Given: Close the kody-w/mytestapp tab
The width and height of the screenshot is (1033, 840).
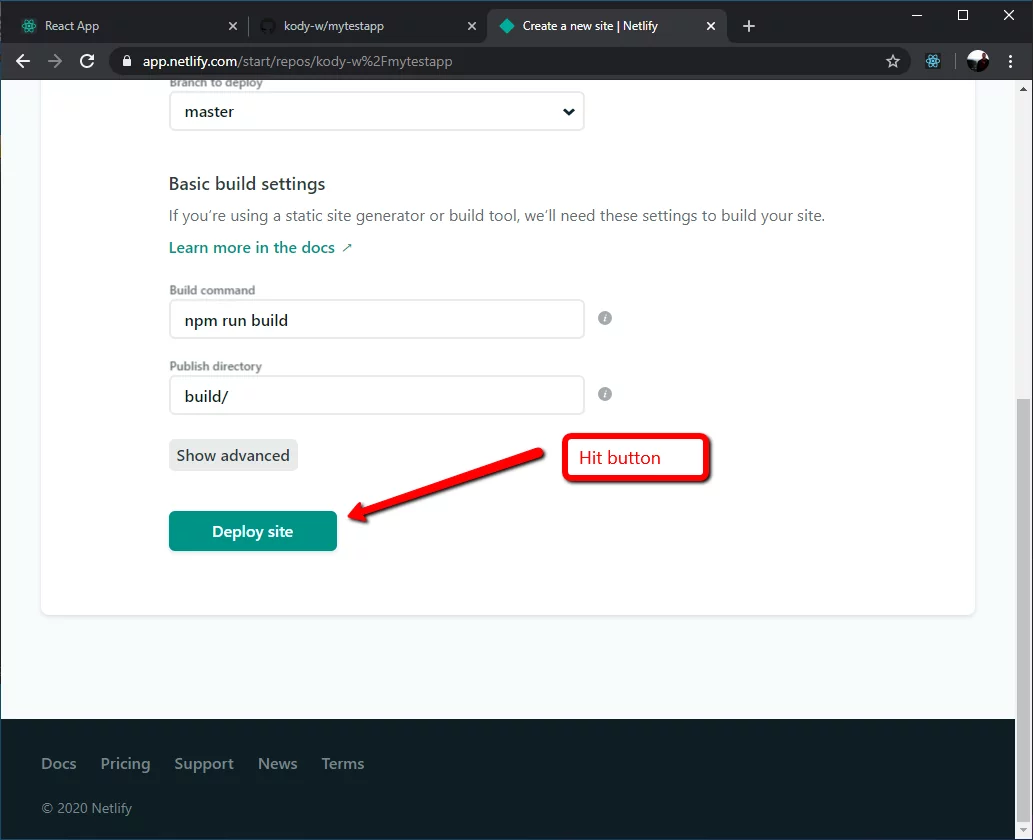Looking at the screenshot, I should click(472, 26).
